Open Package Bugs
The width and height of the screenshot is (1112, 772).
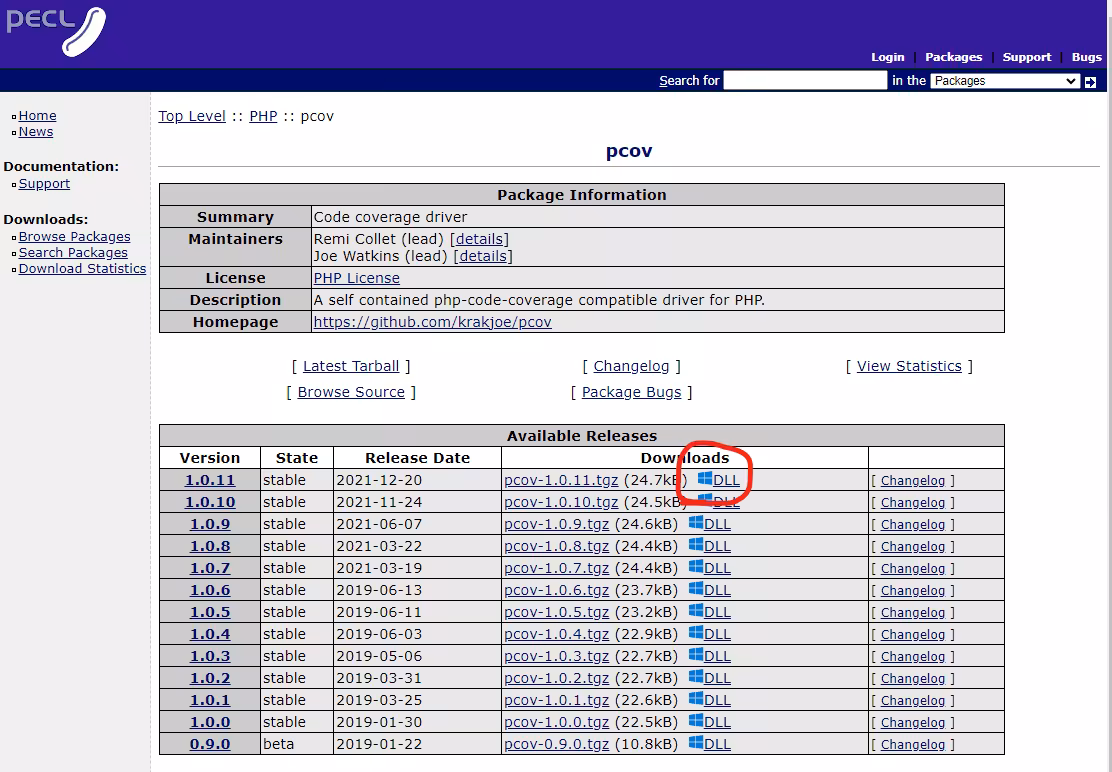[631, 393]
